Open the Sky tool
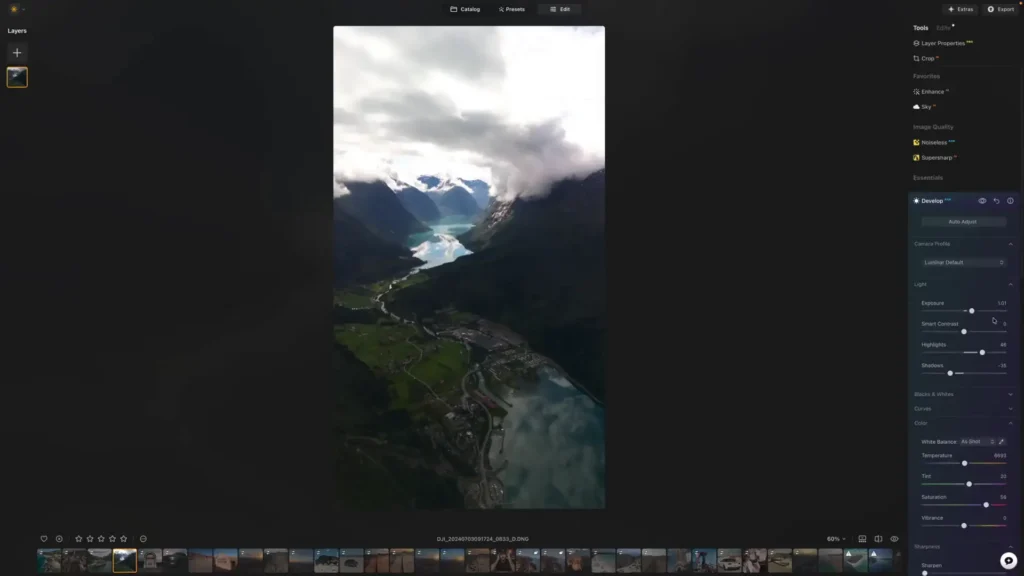Viewport: 1024px width, 576px height. (928, 106)
